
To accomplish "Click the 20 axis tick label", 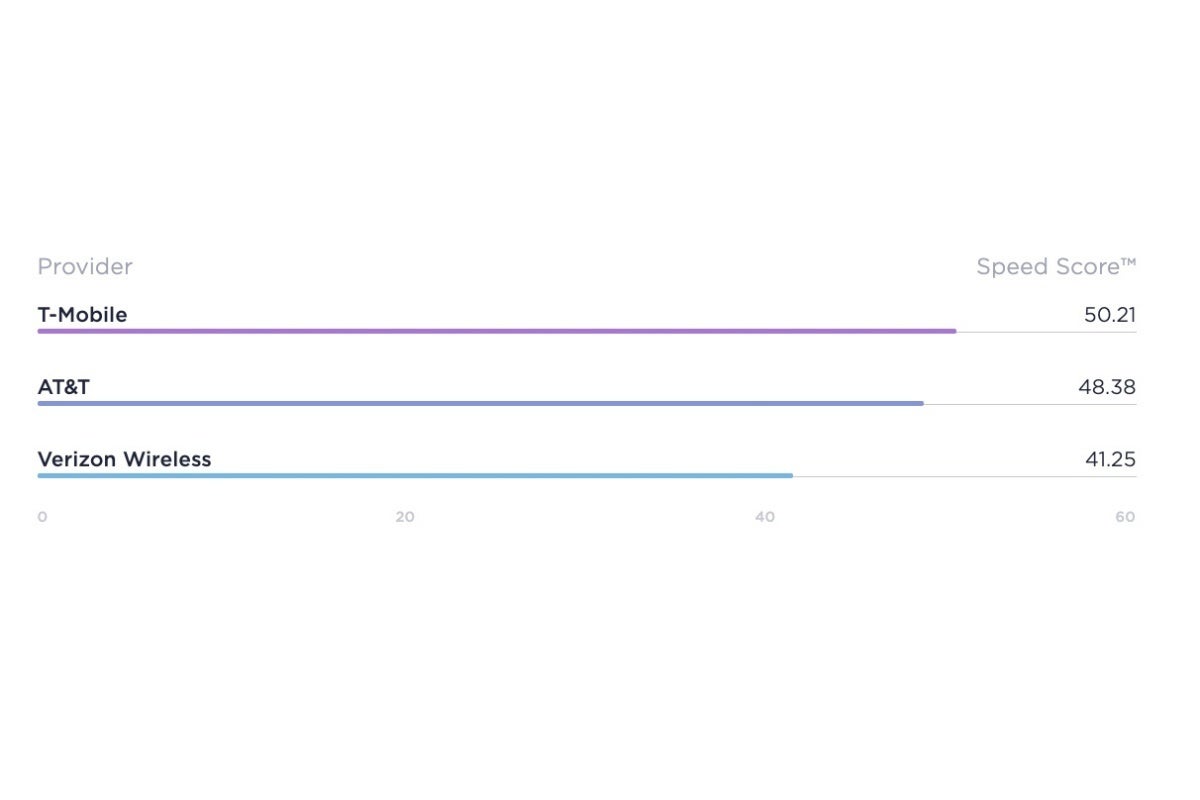I will [404, 517].
